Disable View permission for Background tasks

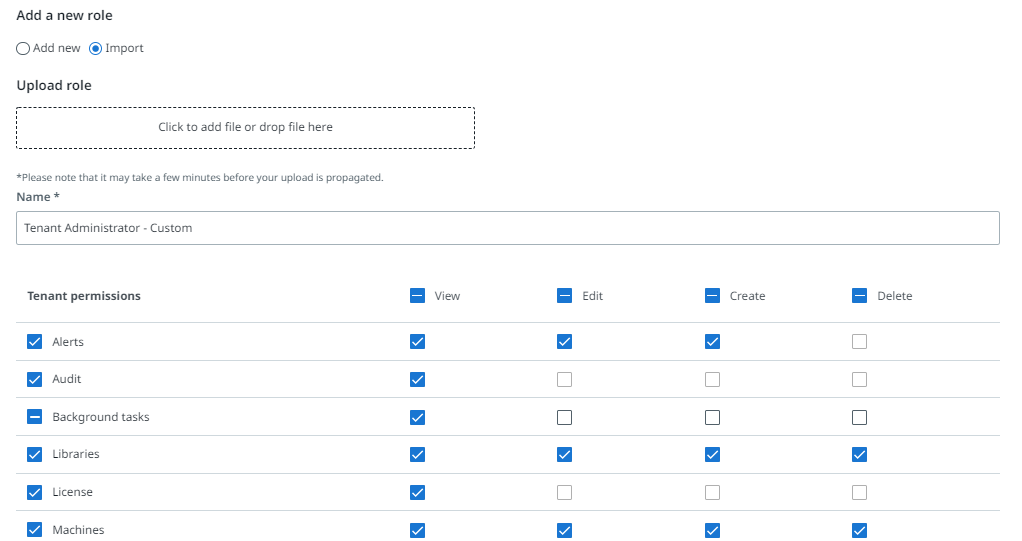tap(417, 417)
